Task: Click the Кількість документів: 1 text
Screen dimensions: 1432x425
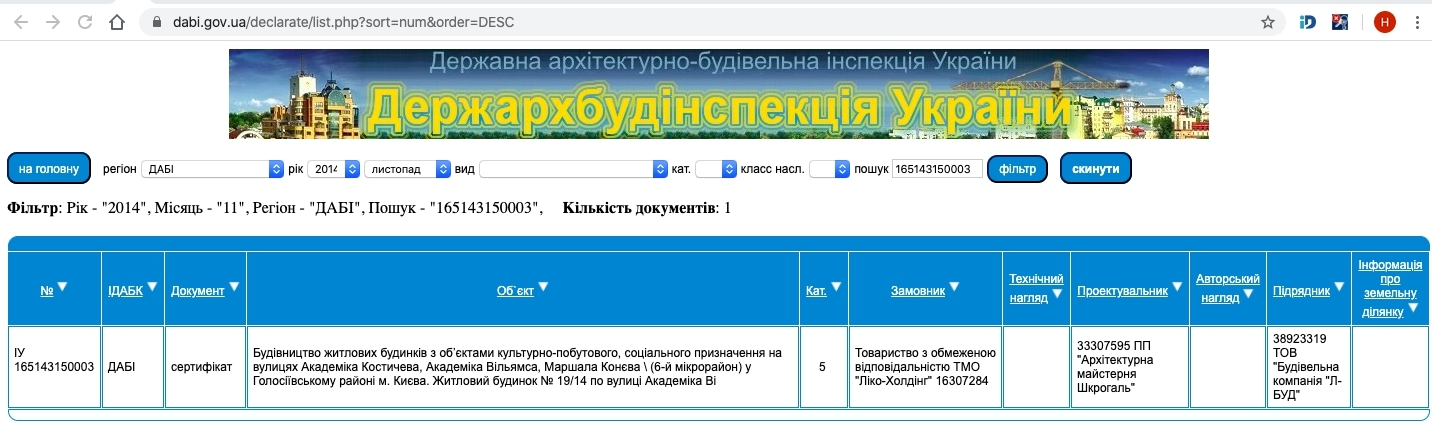Action: click(x=647, y=208)
